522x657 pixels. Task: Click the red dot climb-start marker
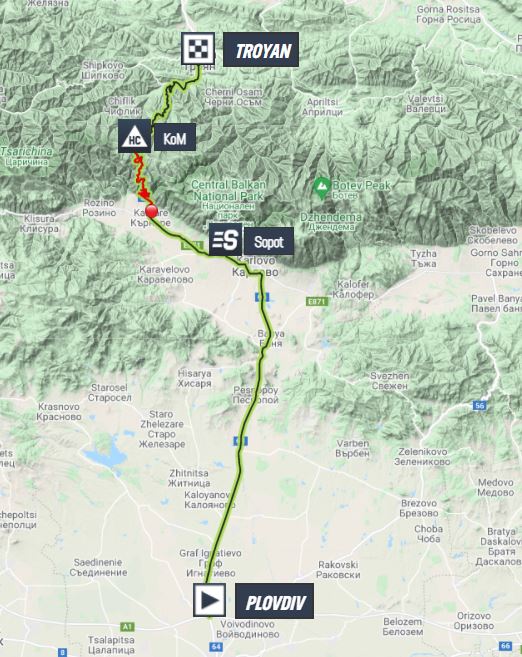click(x=151, y=211)
